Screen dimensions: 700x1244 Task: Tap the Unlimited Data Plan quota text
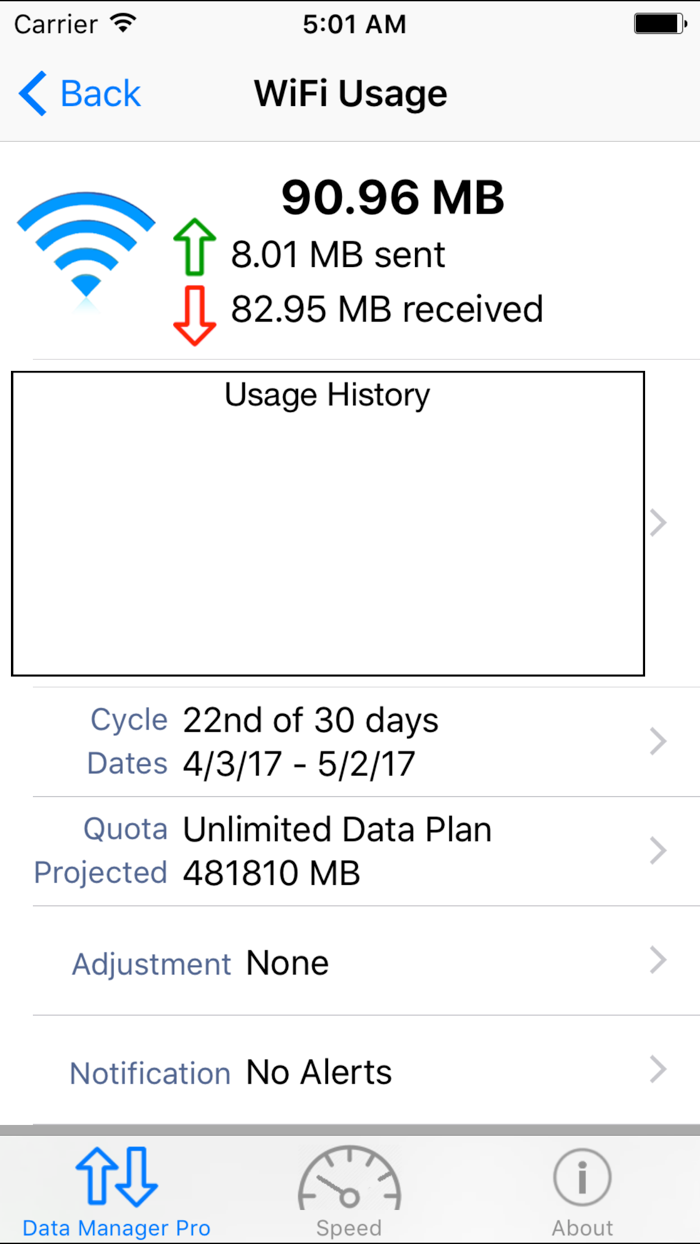(x=337, y=830)
